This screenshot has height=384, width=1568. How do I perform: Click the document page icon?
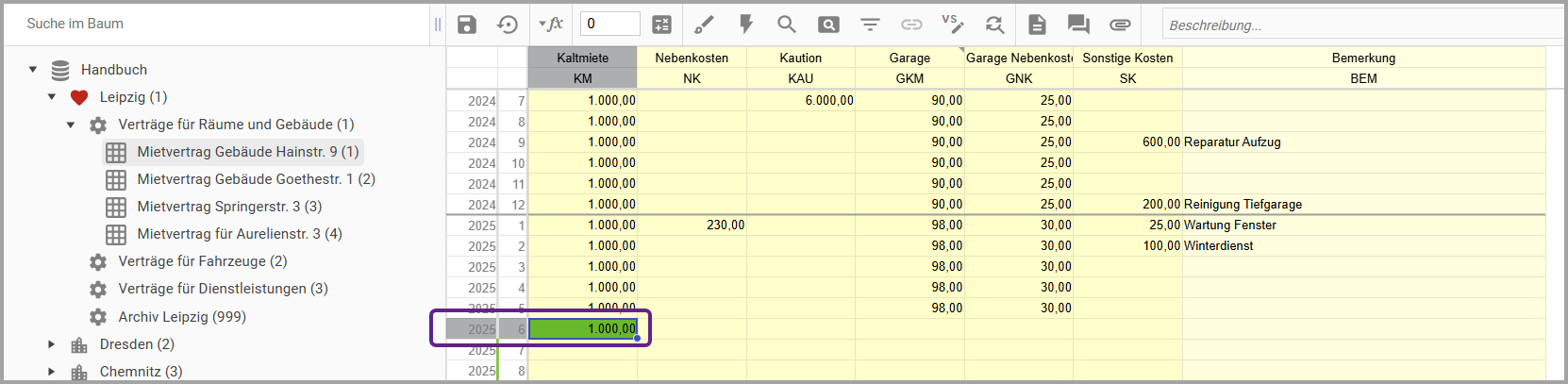[1037, 25]
